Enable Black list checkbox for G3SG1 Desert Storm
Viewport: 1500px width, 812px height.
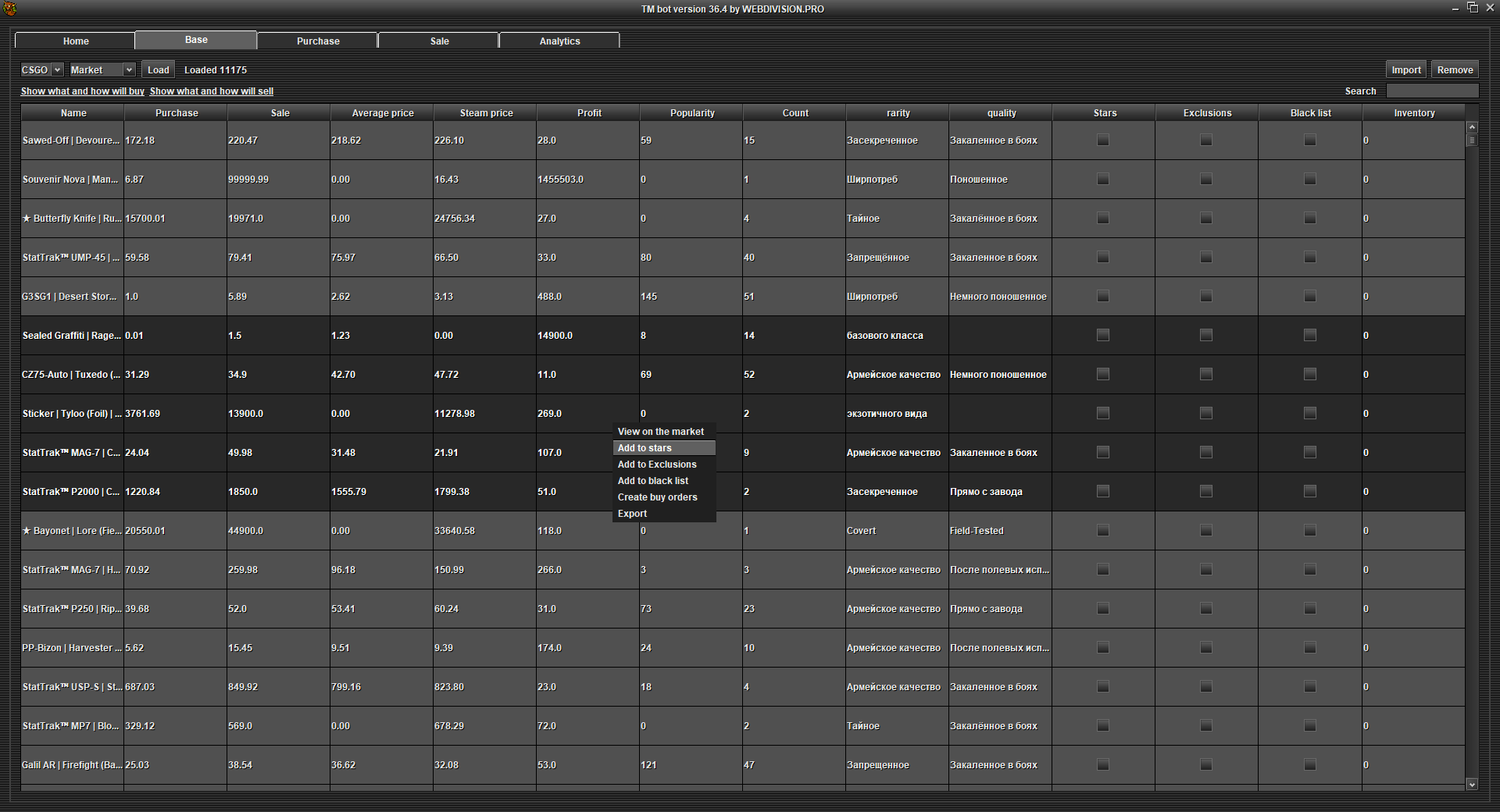1310,297
